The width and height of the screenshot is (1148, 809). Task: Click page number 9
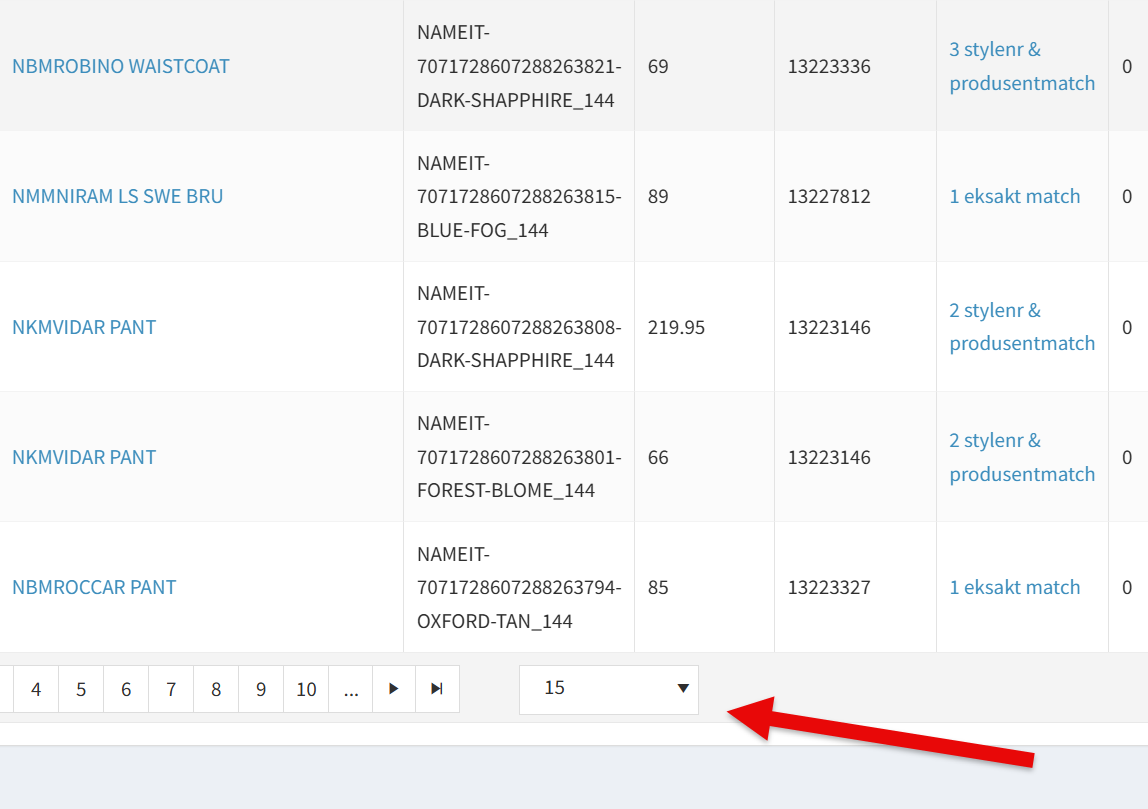click(261, 689)
